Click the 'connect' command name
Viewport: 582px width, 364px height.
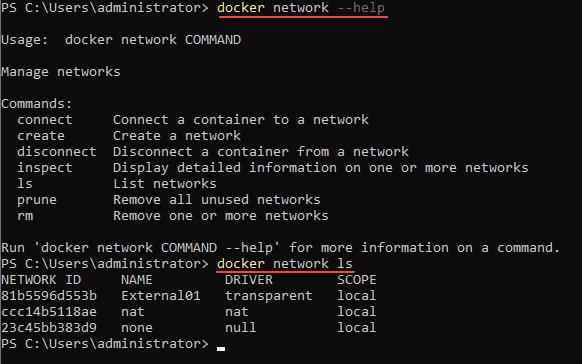coord(45,120)
